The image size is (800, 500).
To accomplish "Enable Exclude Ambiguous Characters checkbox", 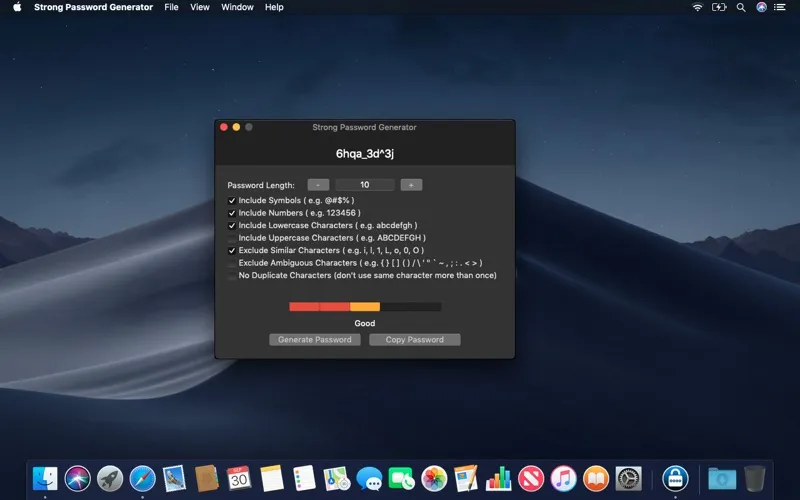I will pos(232,263).
